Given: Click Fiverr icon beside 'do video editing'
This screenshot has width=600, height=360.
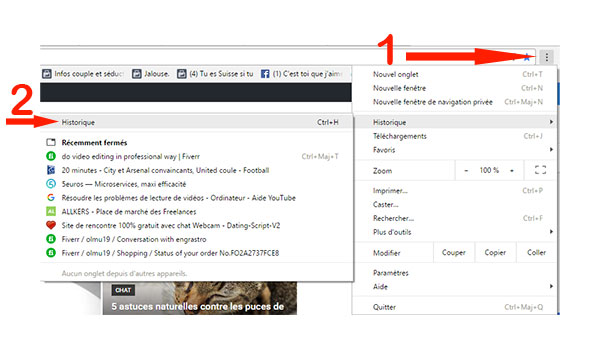Looking at the screenshot, I should coord(51,156).
